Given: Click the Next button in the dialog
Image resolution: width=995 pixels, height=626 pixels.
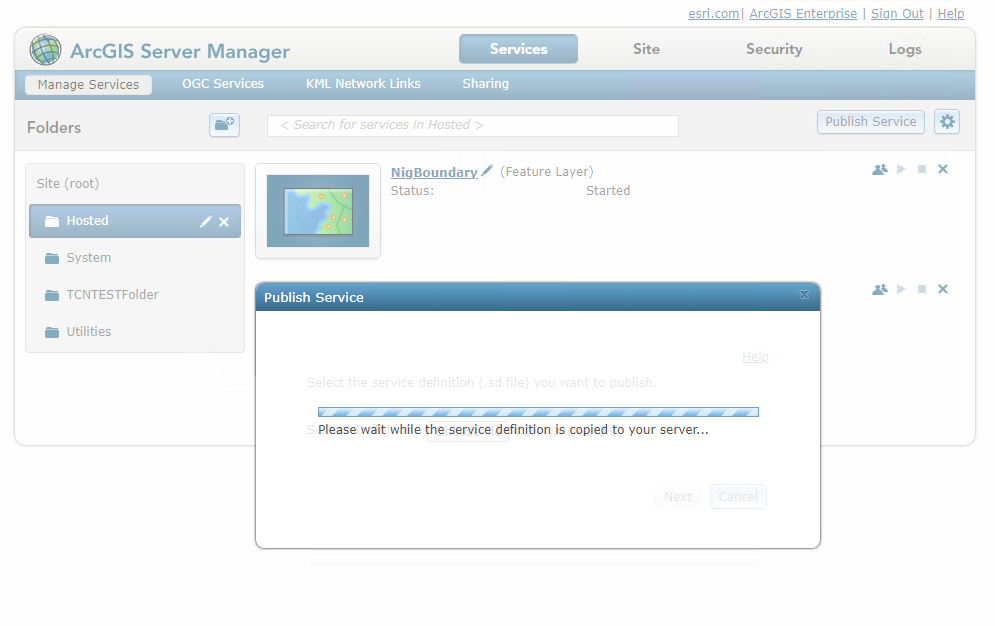Looking at the screenshot, I should (x=678, y=497).
